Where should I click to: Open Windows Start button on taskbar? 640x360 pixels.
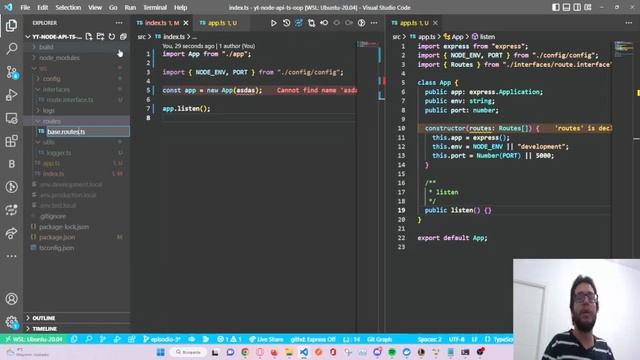pyautogui.click(x=160, y=352)
